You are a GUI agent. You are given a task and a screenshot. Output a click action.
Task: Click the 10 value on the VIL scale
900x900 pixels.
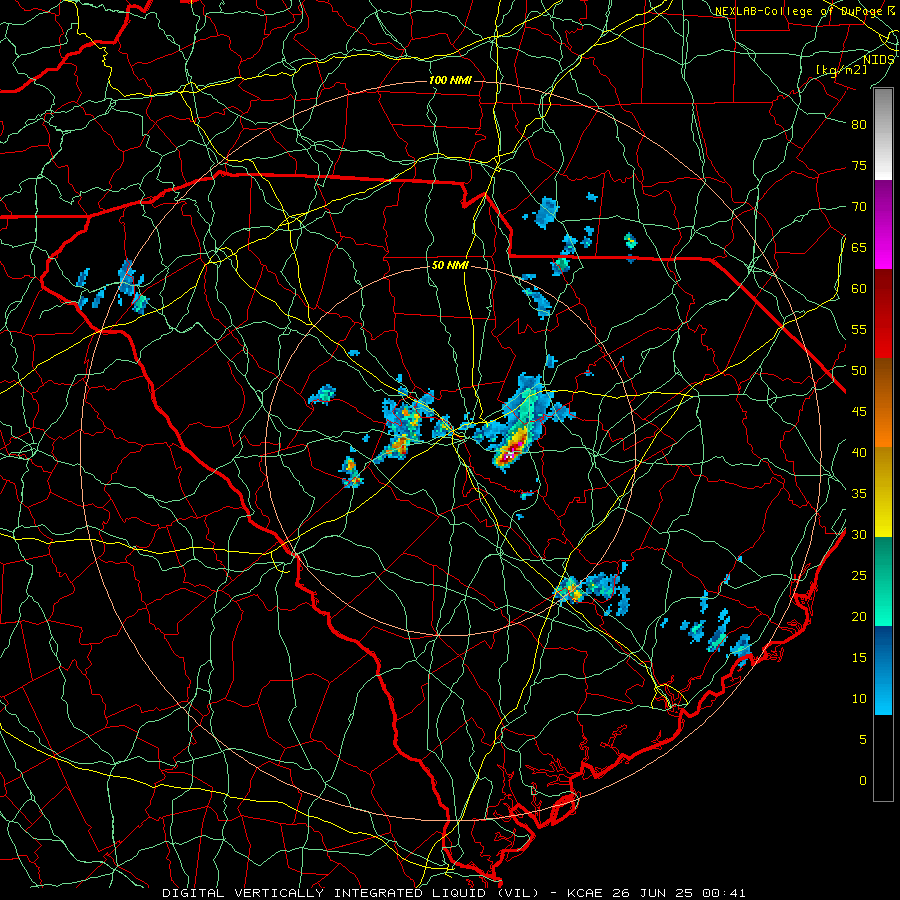[x=859, y=699]
